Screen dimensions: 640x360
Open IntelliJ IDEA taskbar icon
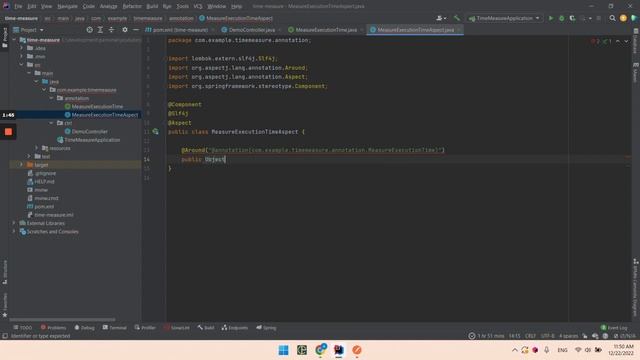click(338, 350)
